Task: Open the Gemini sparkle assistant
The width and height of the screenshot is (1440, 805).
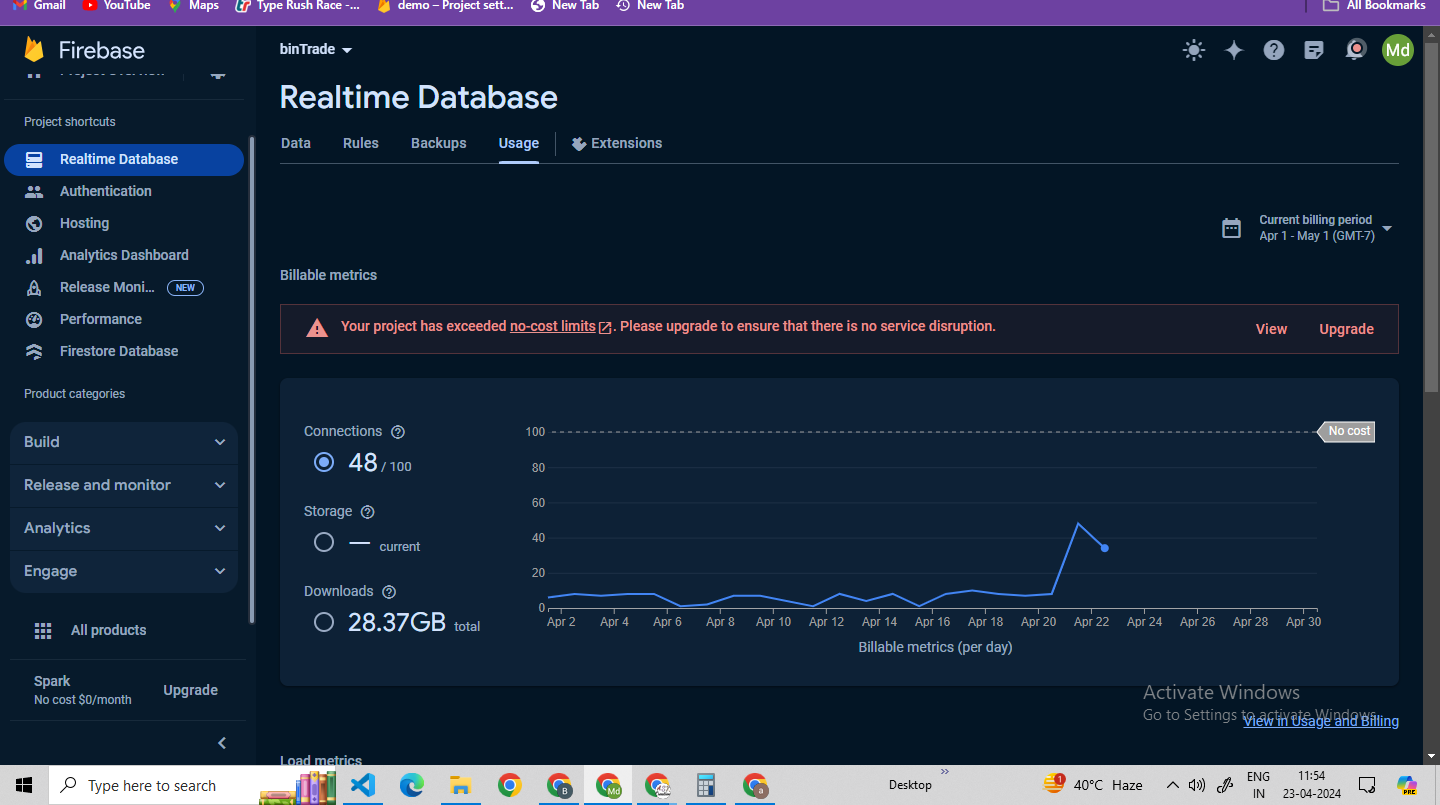Action: (x=1234, y=50)
